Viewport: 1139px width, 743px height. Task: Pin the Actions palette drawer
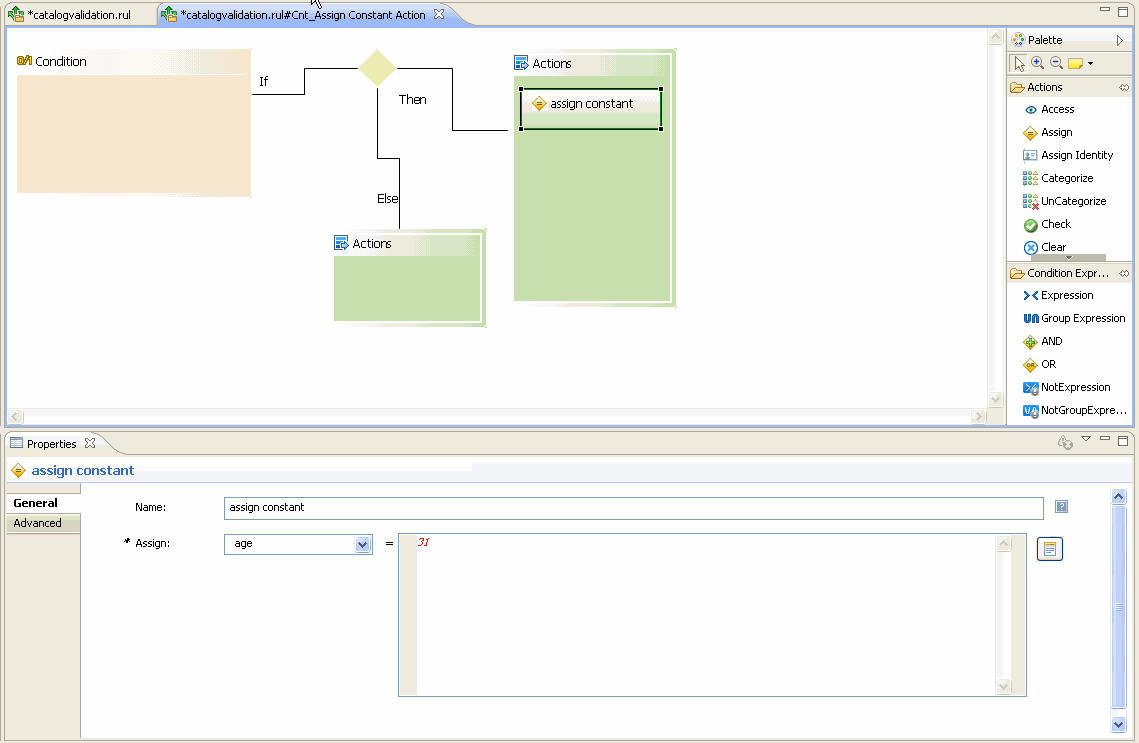[x=1124, y=87]
